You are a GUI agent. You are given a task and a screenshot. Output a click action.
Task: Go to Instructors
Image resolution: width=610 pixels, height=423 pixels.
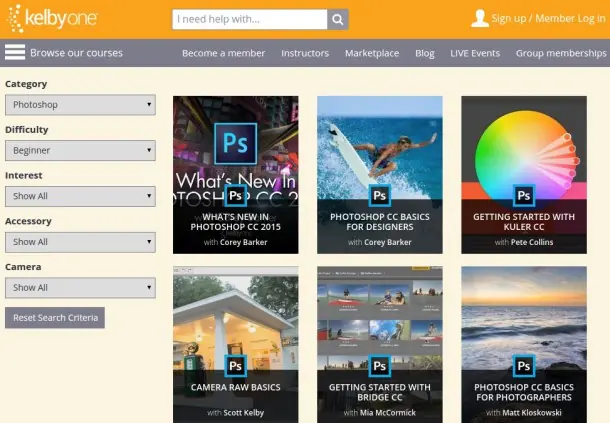(x=305, y=53)
